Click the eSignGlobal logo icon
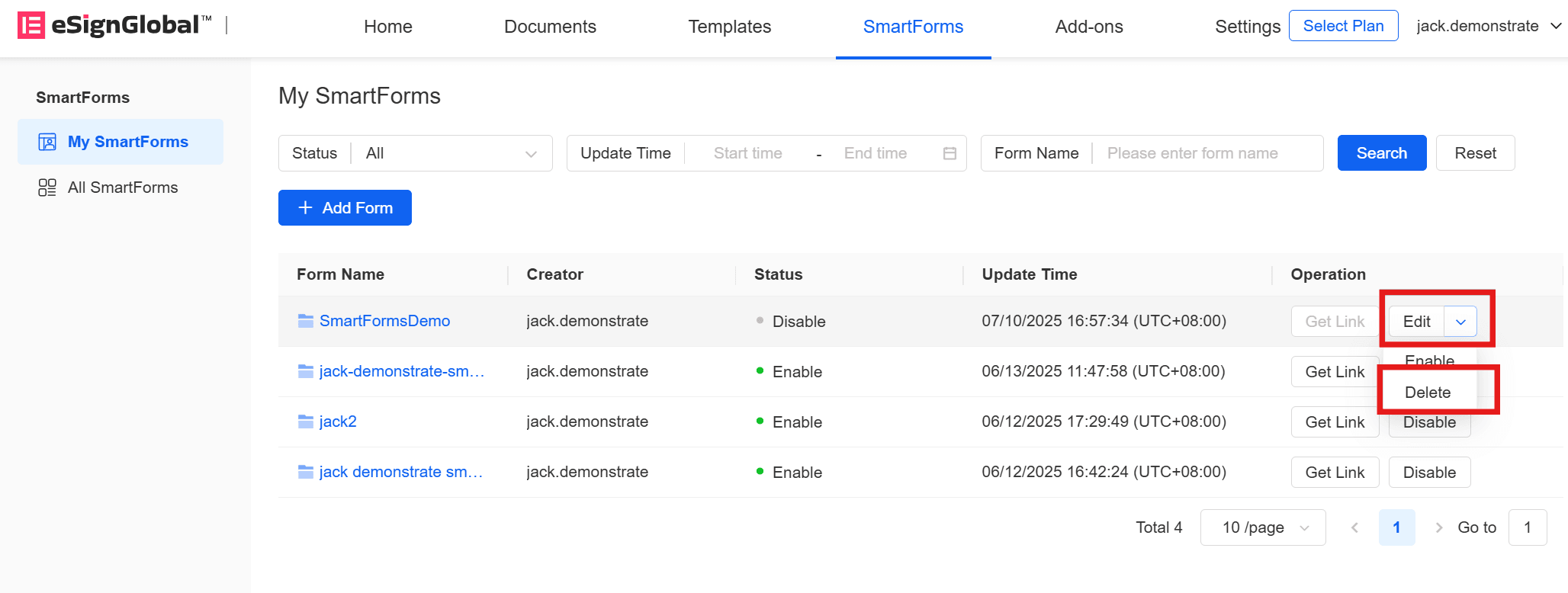This screenshot has width=1568, height=593. 31,25
